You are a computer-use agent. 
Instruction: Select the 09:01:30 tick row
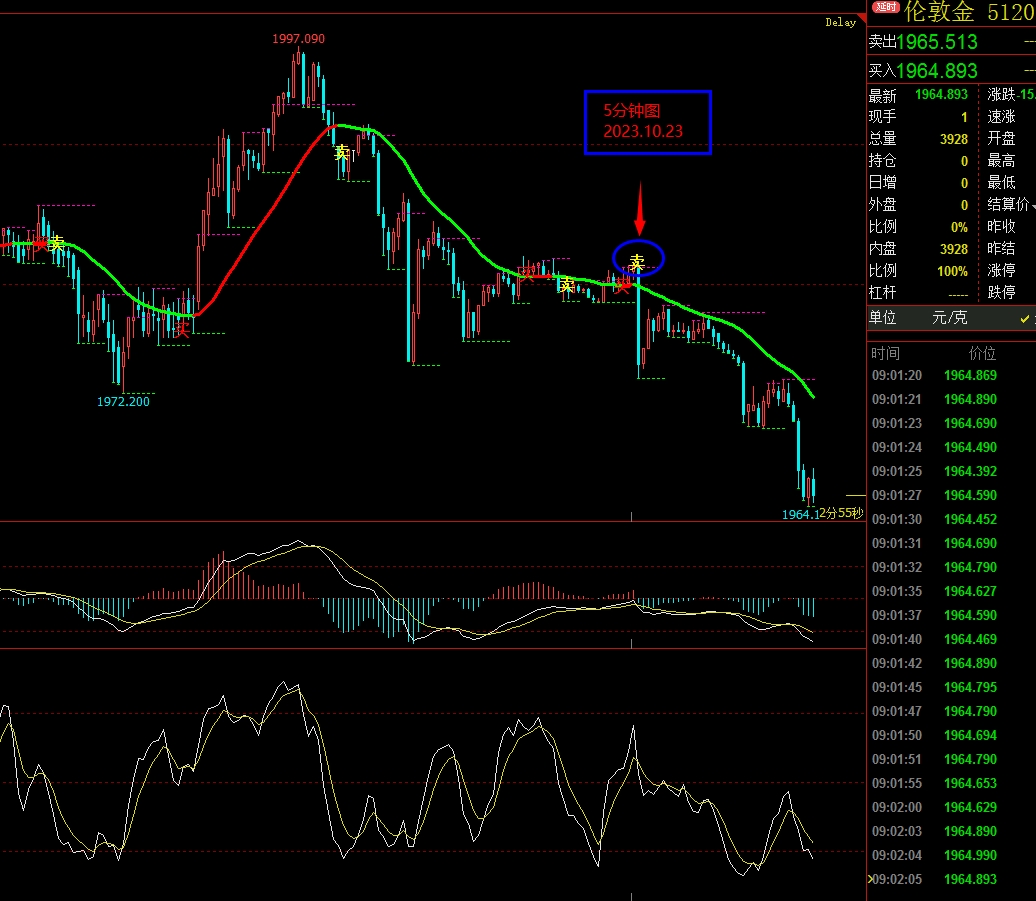click(x=951, y=519)
